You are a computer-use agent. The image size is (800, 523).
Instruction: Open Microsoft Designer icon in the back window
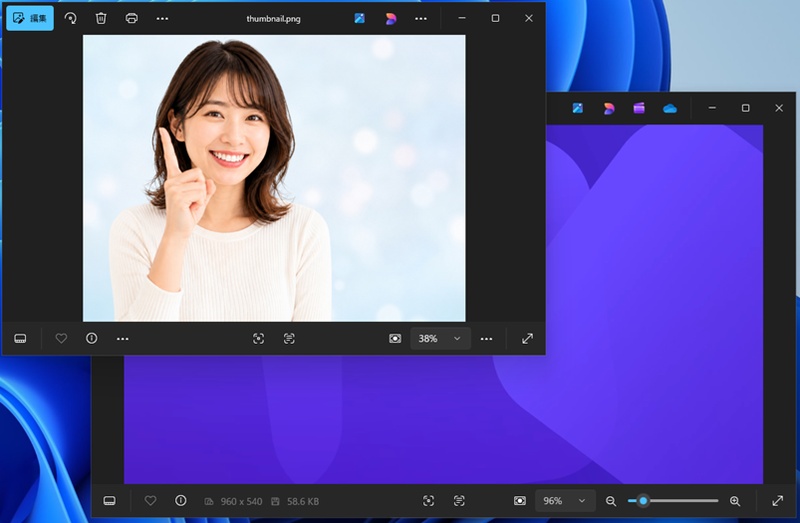click(578, 108)
